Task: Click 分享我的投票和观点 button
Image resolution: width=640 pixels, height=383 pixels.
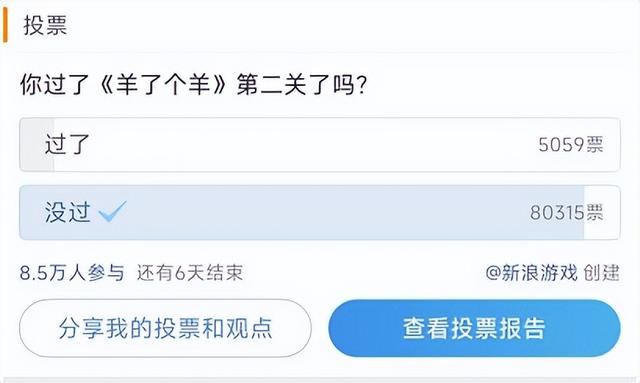Action: 165,328
